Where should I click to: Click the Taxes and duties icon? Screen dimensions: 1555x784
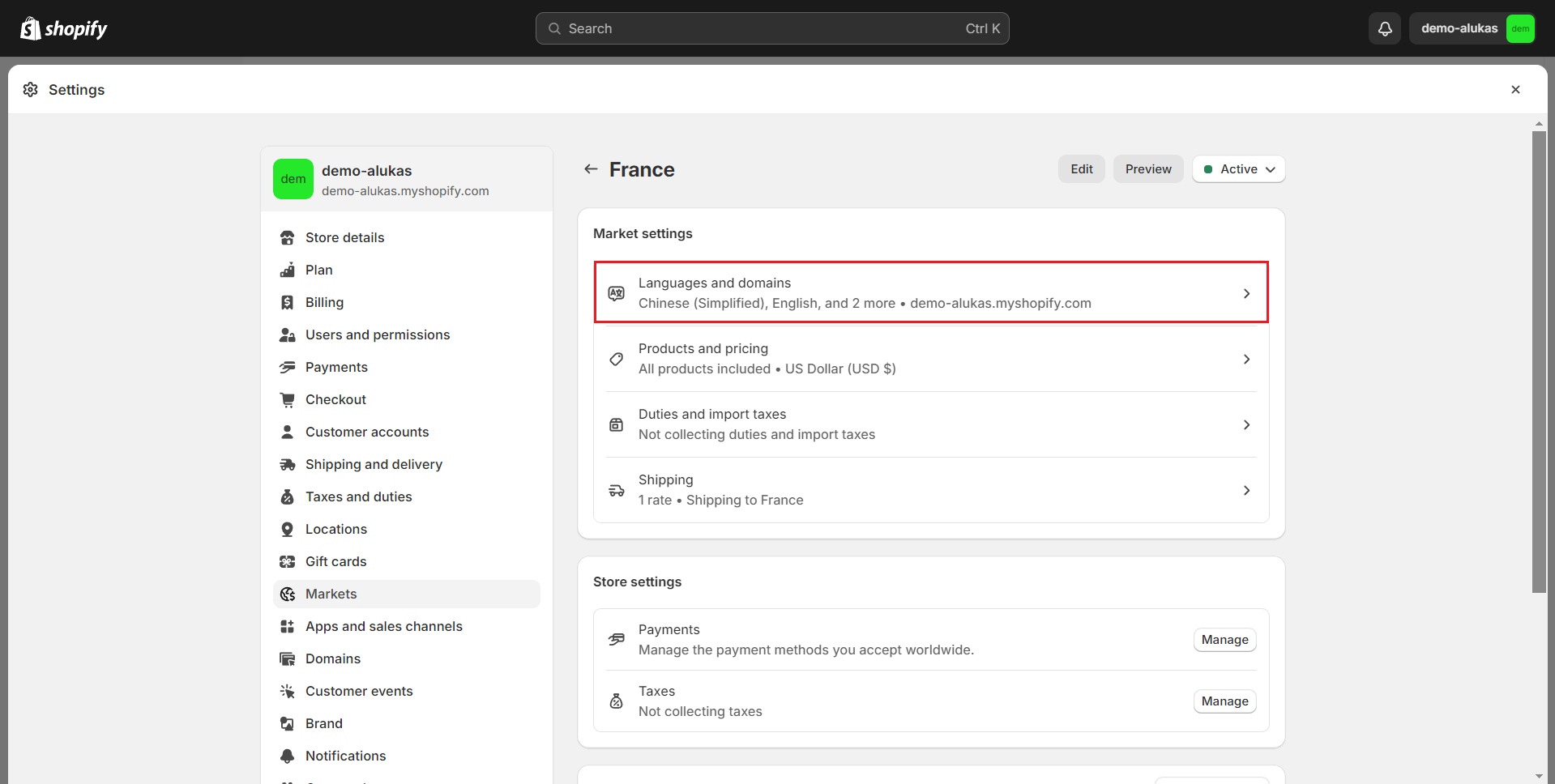click(x=287, y=496)
